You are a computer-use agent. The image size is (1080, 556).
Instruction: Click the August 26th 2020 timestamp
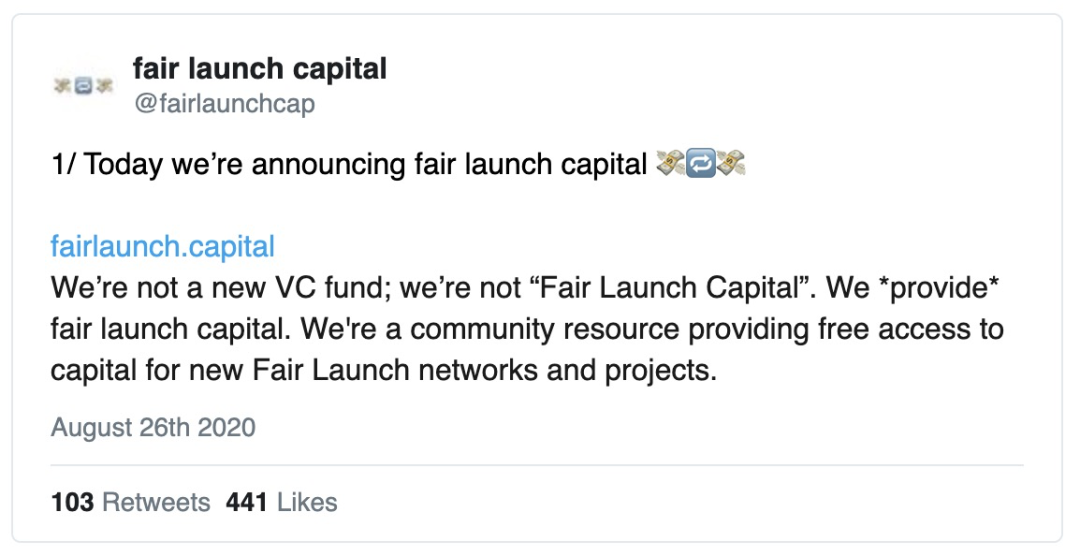coord(153,427)
